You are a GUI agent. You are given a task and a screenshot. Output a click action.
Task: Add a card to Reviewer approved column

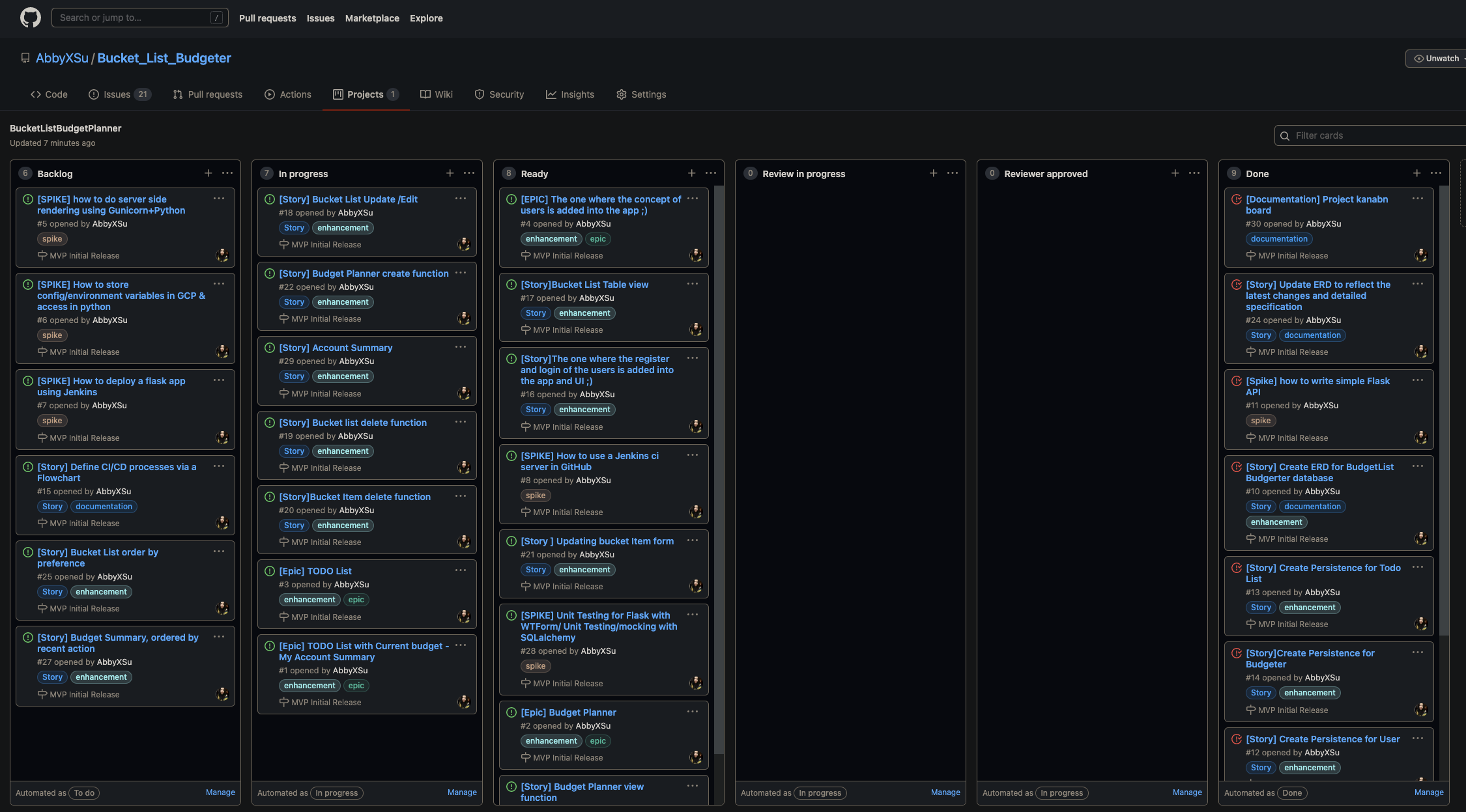1175,173
